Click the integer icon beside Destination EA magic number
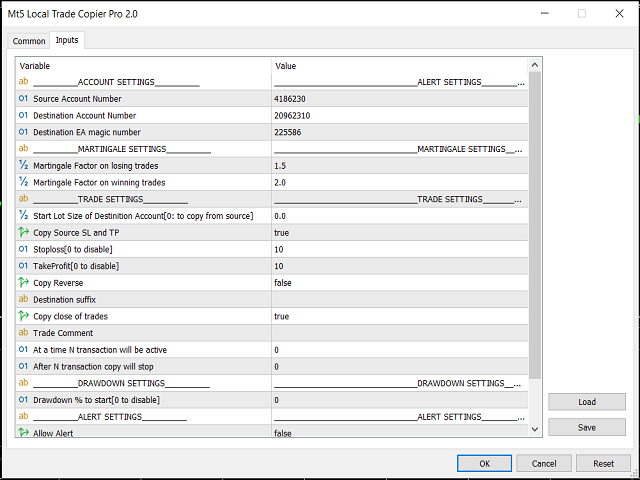Image resolution: width=640 pixels, height=480 pixels. tap(23, 132)
